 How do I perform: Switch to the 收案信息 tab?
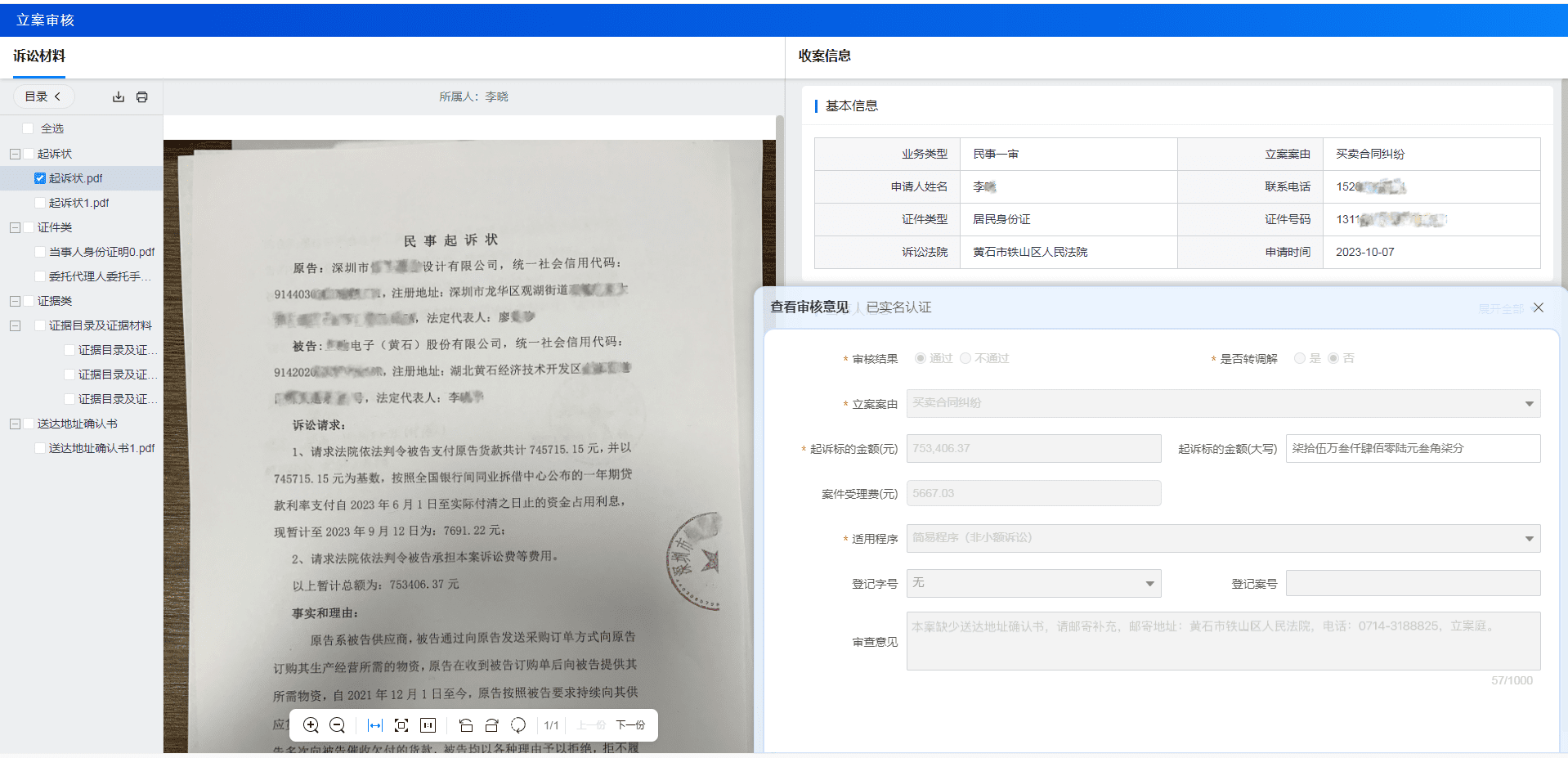(824, 56)
